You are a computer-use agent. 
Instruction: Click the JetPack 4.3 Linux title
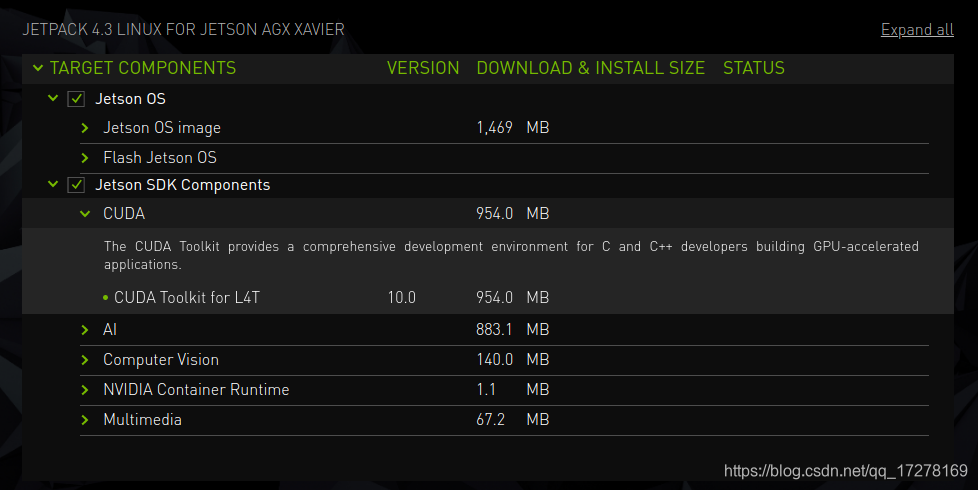pyautogui.click(x=183, y=29)
